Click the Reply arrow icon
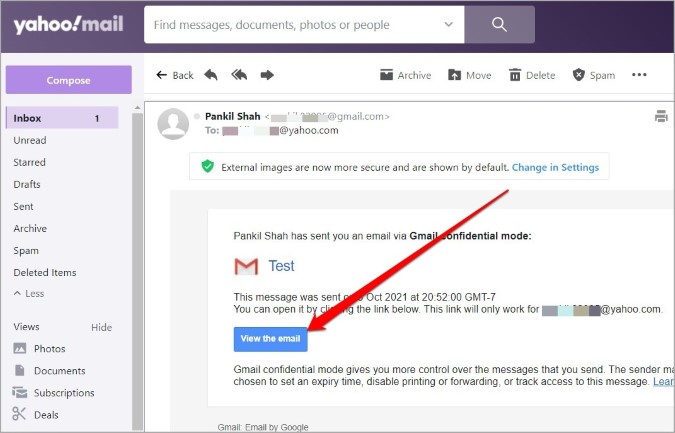Viewport: 675px width, 433px height. click(211, 75)
